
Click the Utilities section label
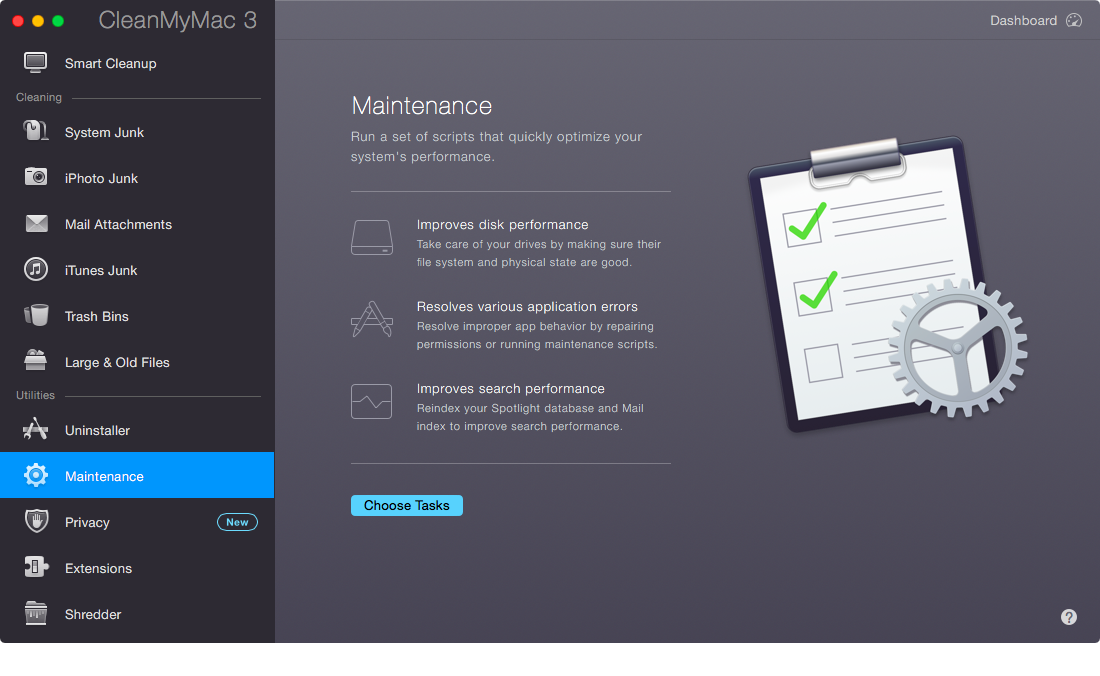tap(35, 396)
